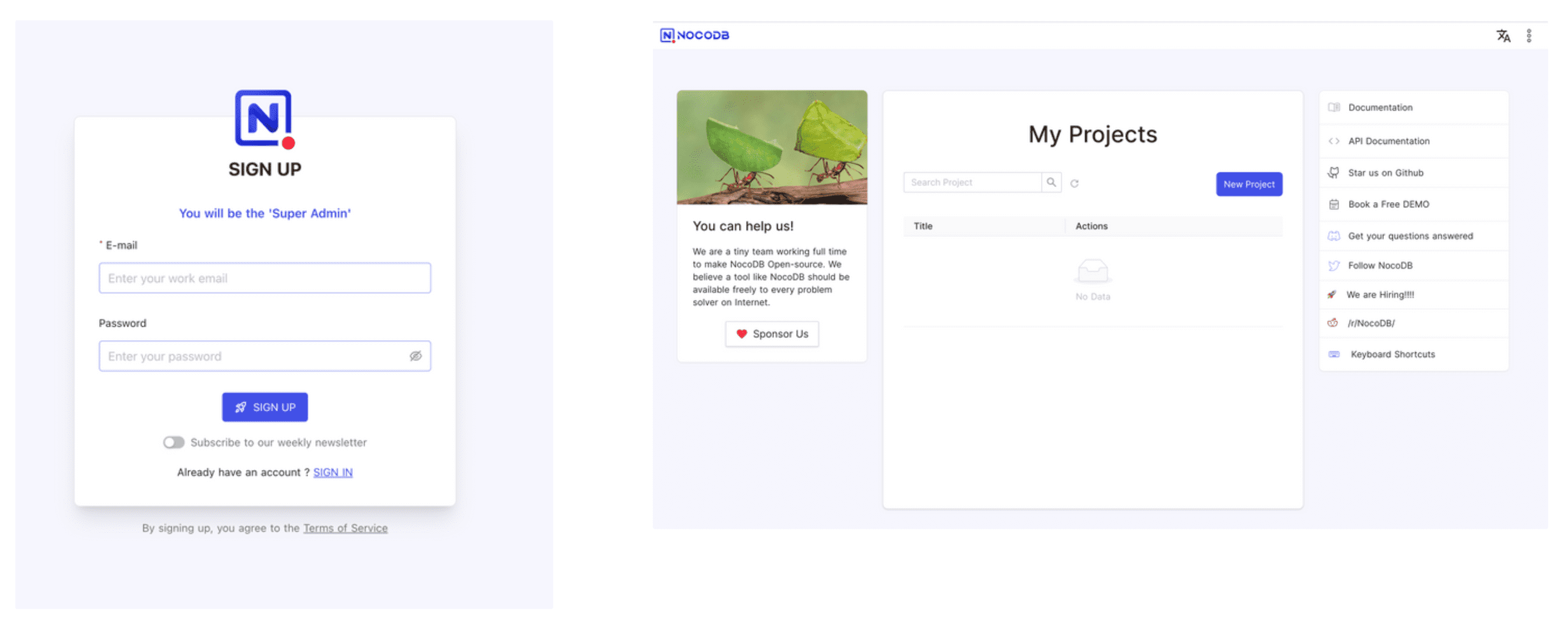1568x629 pixels.
Task: Click the search magnifier icon
Action: [1051, 183]
